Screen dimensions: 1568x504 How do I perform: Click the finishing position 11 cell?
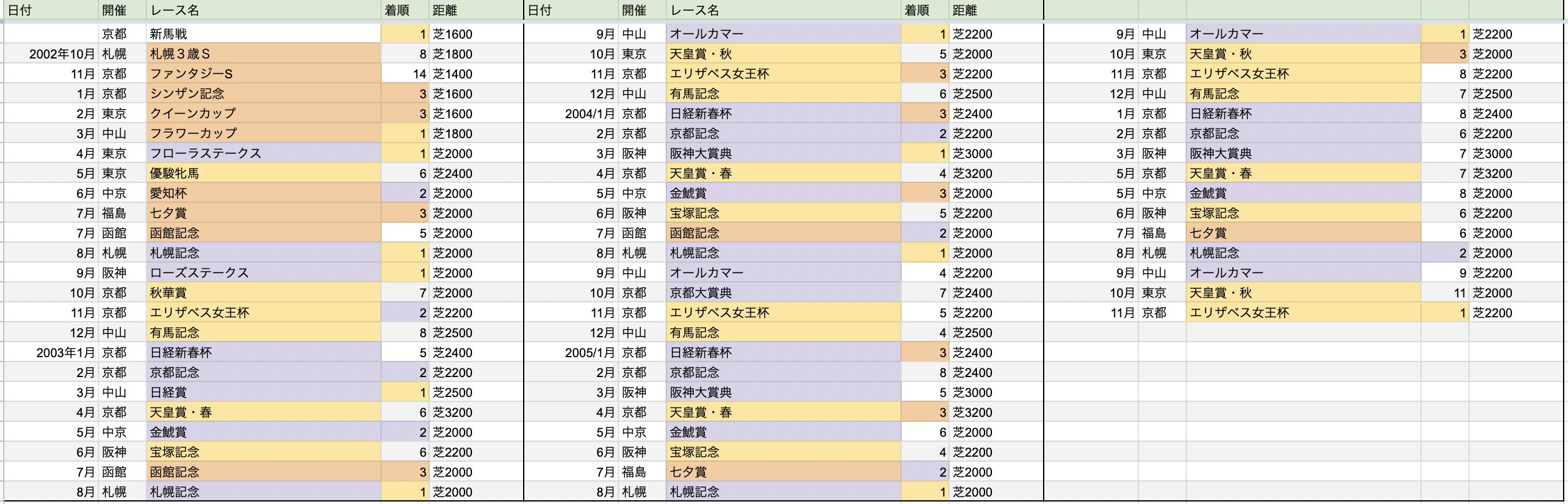[1445, 293]
